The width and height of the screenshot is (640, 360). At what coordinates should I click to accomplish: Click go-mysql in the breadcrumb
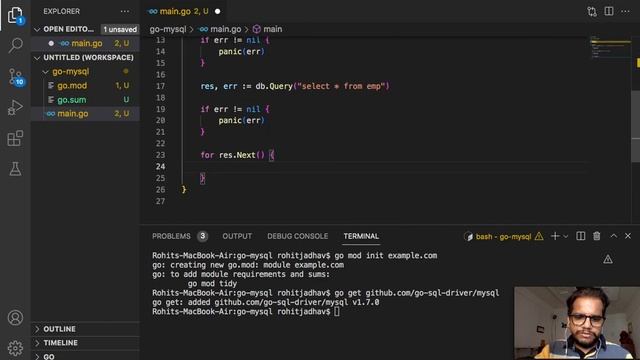tap(167, 29)
